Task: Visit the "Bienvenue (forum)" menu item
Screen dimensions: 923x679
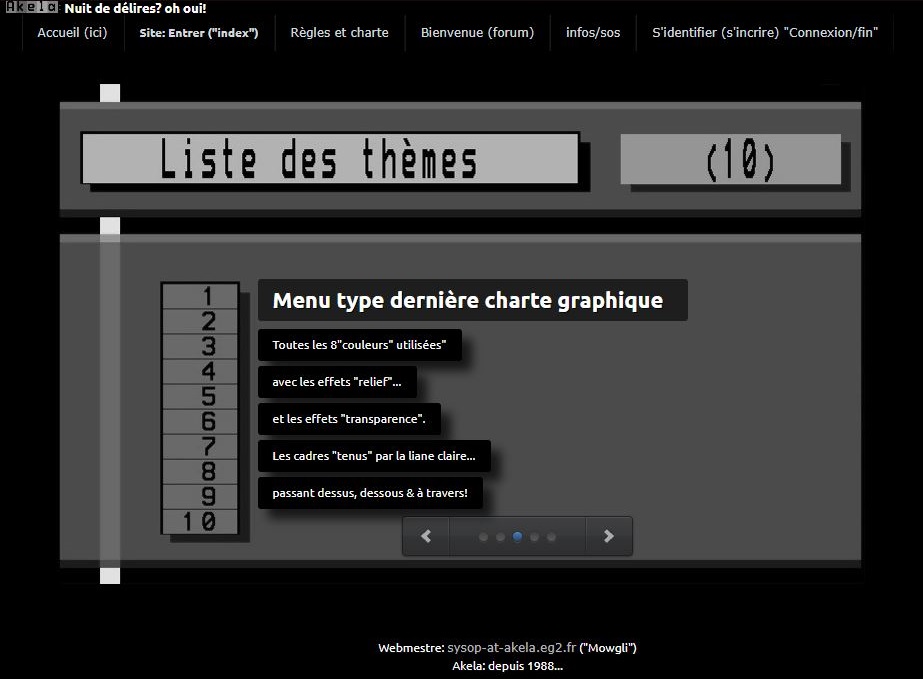Action: [477, 33]
